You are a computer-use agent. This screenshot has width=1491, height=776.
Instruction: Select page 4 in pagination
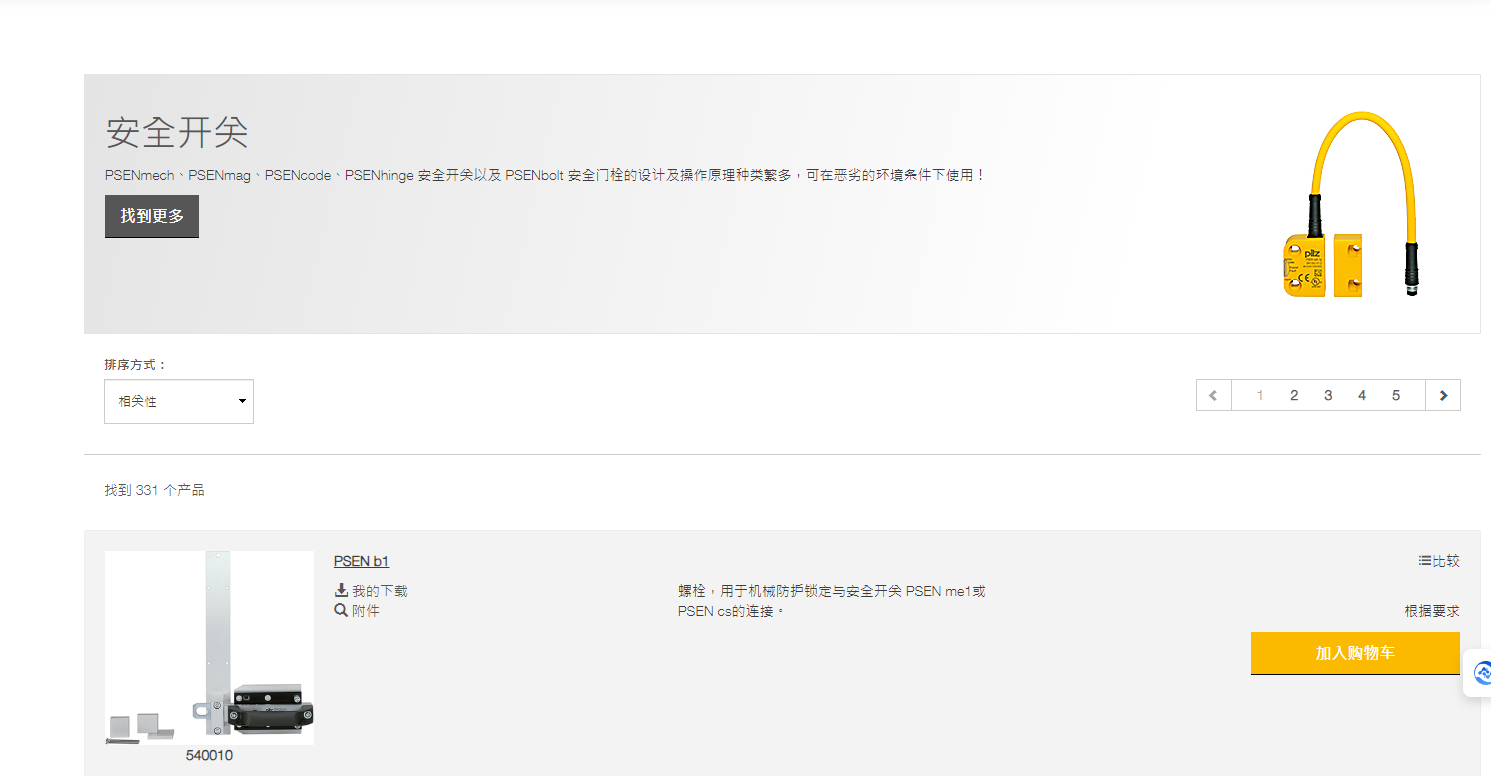1362,395
